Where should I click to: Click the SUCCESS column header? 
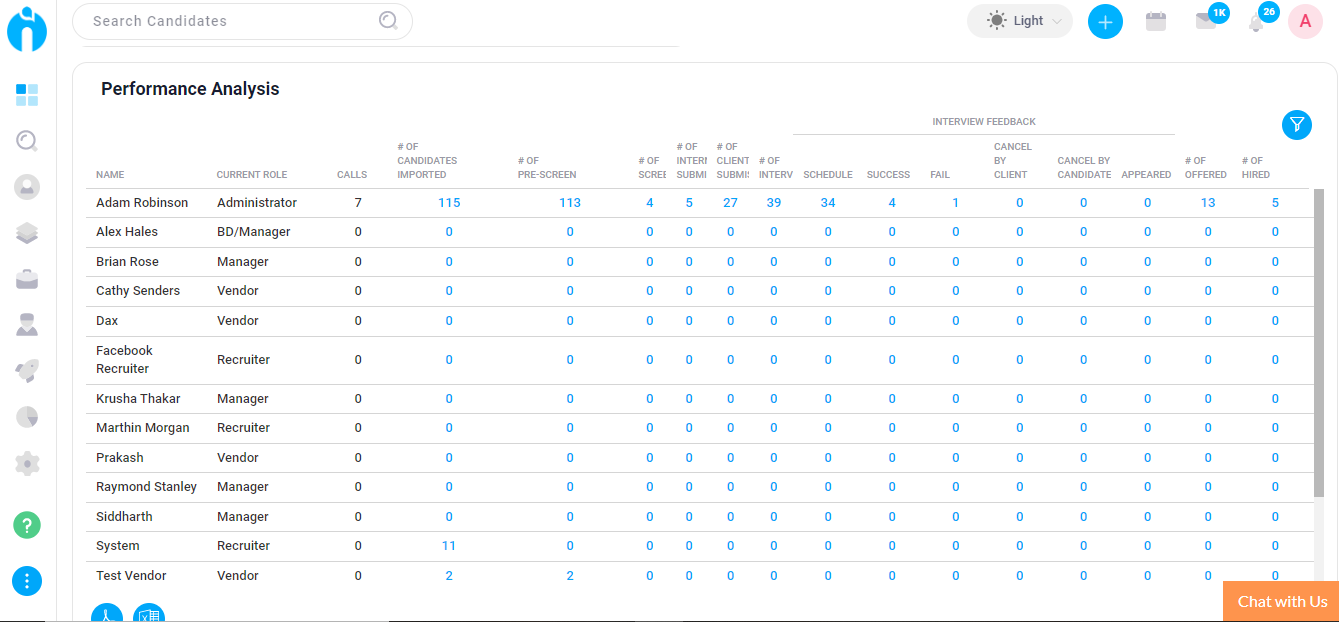pyautogui.click(x=888, y=175)
